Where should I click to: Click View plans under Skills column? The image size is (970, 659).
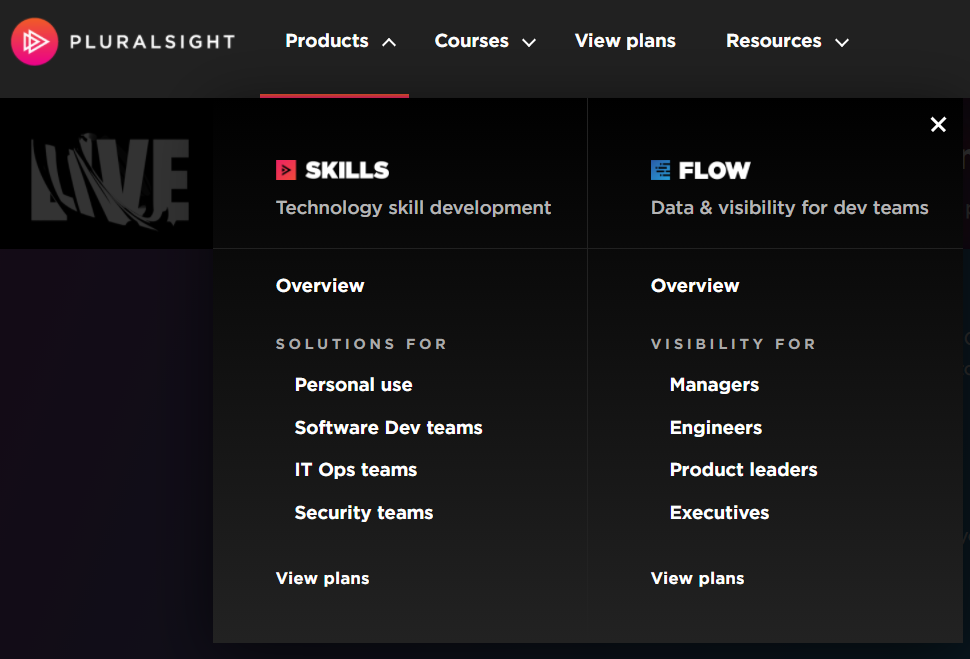pyautogui.click(x=322, y=579)
